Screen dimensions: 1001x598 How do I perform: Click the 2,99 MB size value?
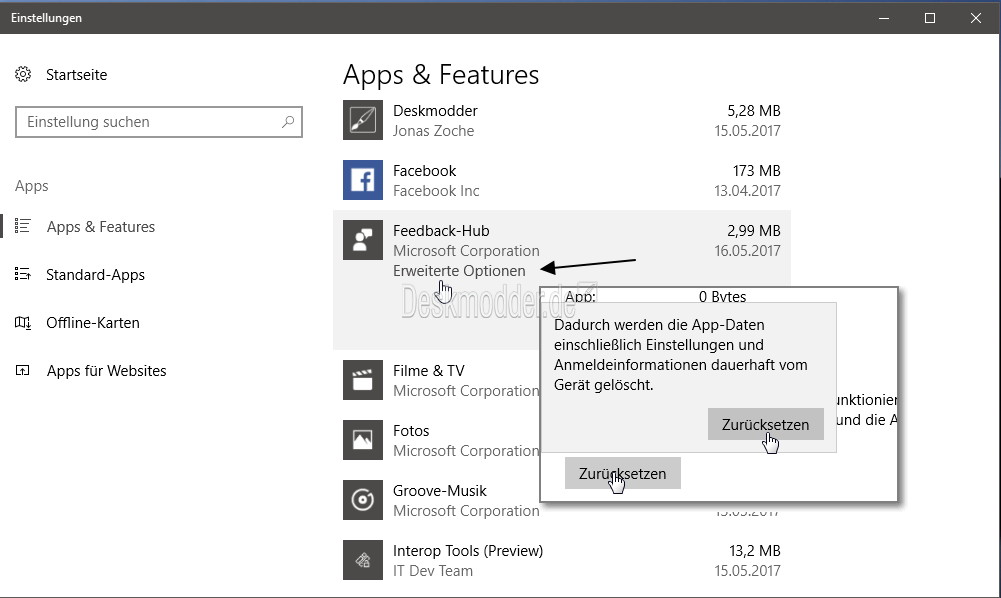point(754,230)
